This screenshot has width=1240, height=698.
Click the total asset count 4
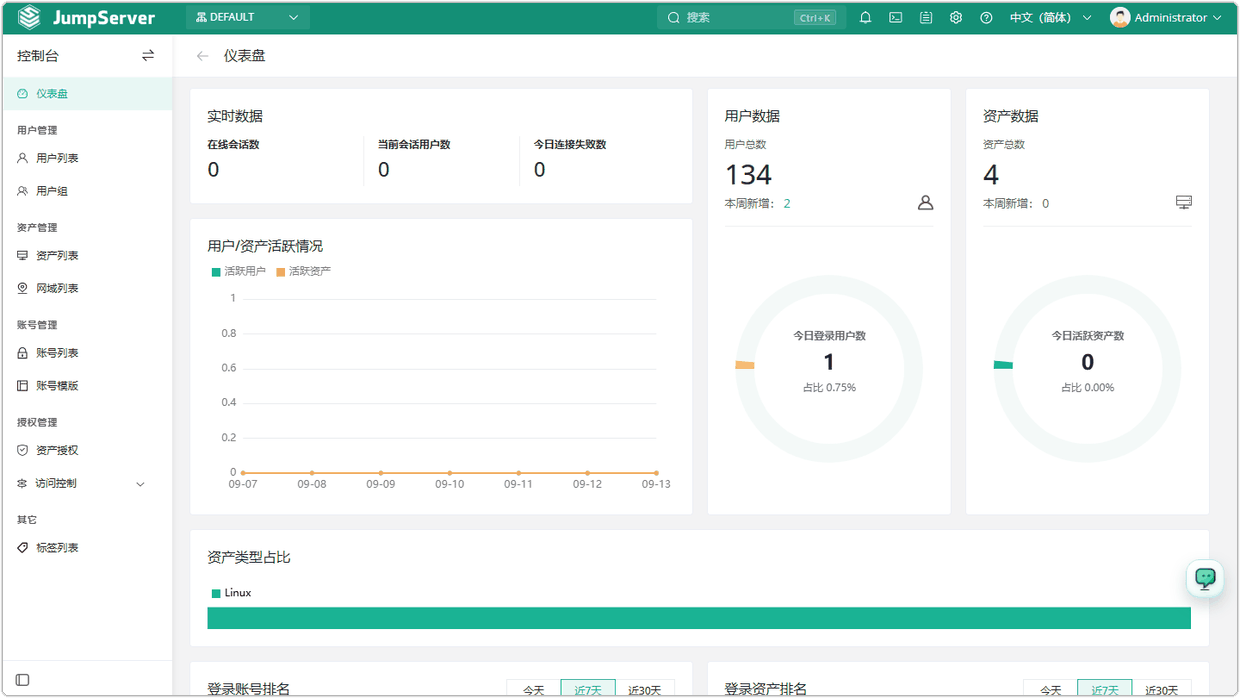[991, 175]
